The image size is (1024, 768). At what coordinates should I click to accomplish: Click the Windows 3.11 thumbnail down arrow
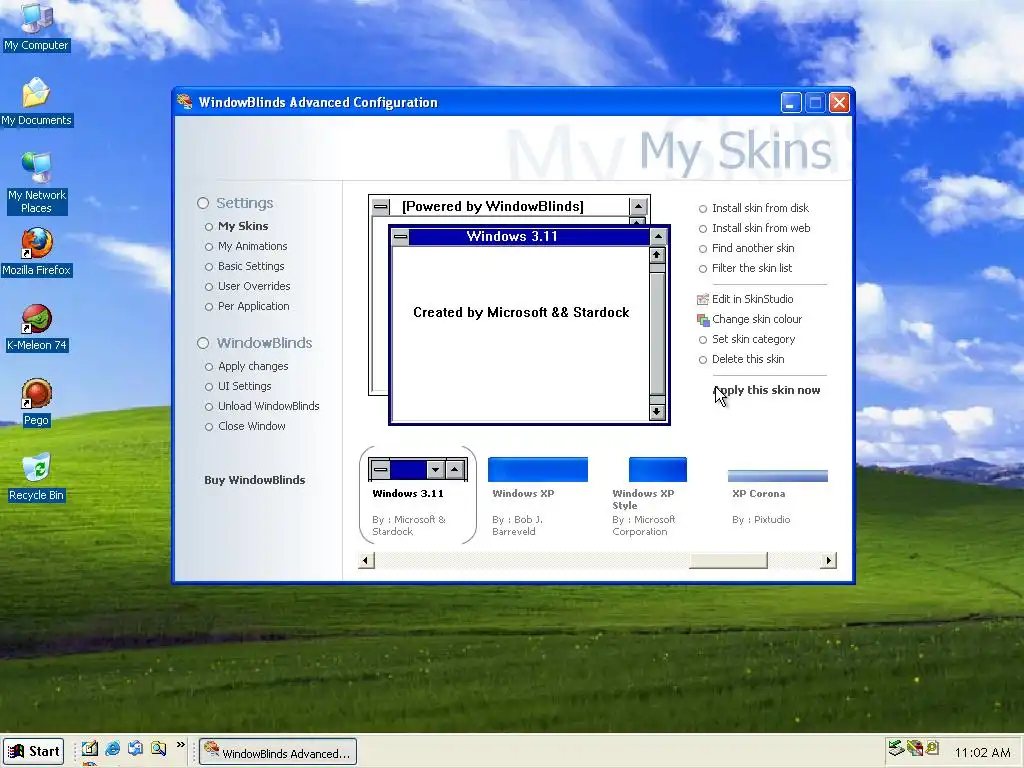coord(436,469)
